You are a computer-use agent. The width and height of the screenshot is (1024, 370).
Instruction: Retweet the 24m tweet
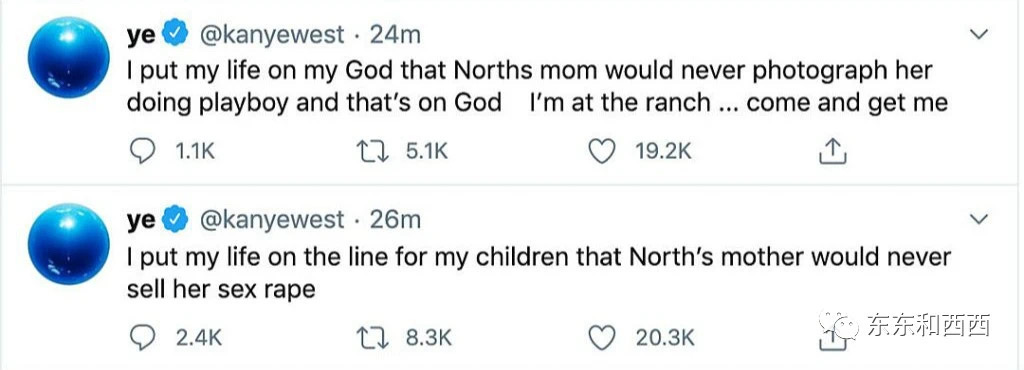[x=372, y=151]
